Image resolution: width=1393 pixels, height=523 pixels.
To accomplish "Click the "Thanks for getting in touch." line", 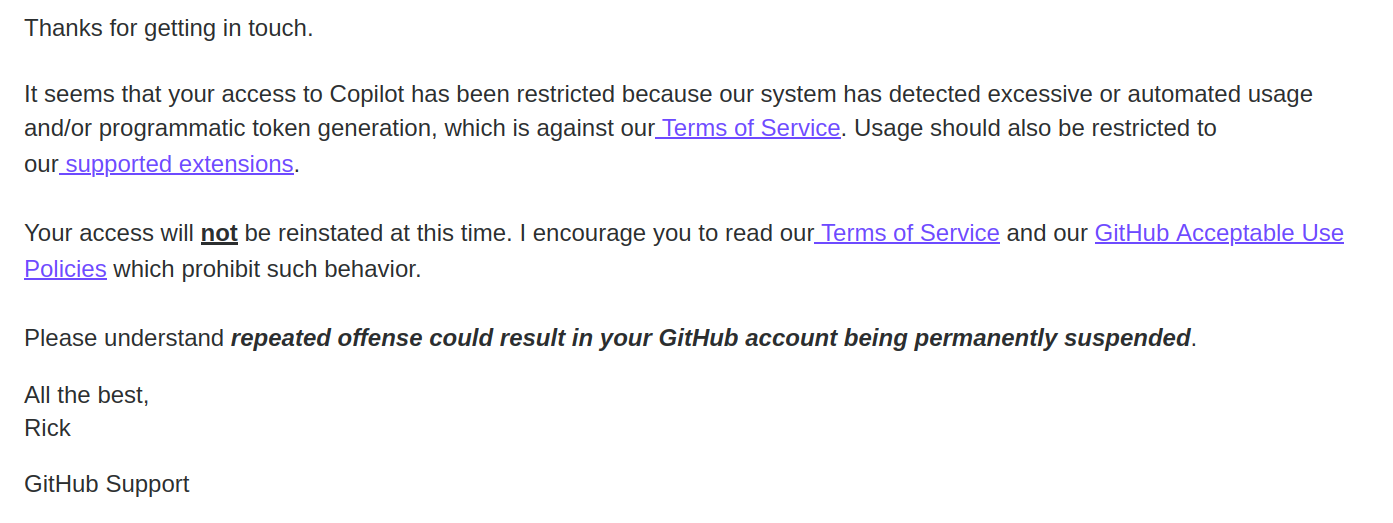I will pos(169,28).
